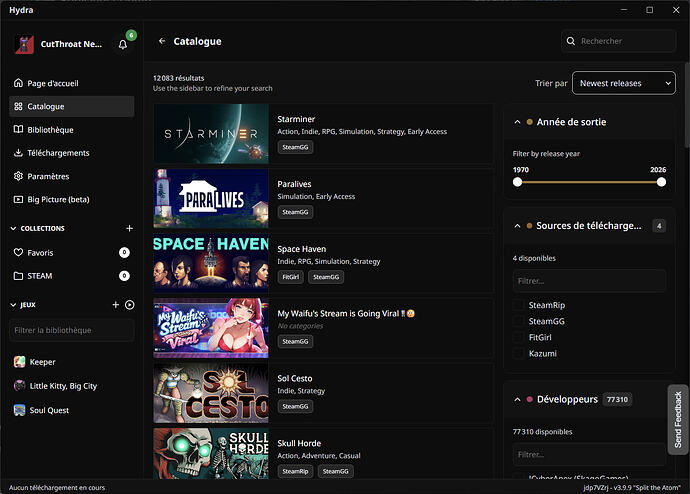
Task: Click the Rechercher search field
Action: click(x=619, y=41)
